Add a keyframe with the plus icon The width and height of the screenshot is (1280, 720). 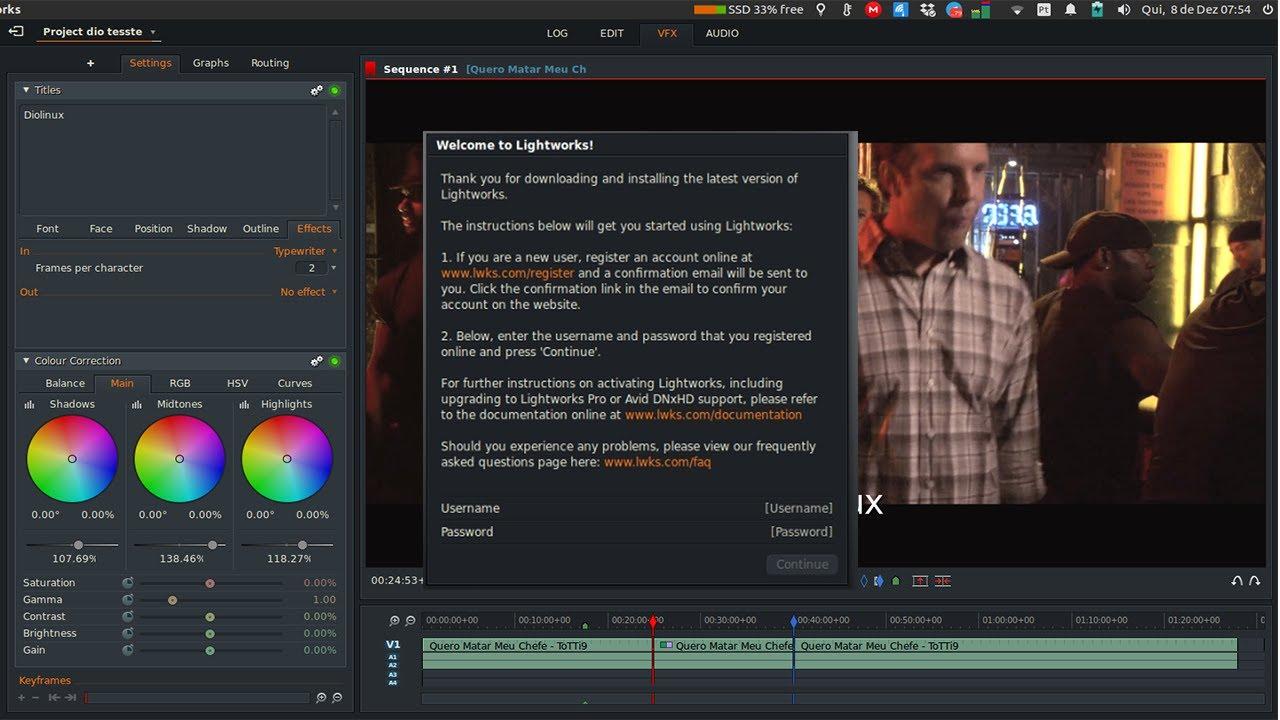(x=22, y=697)
